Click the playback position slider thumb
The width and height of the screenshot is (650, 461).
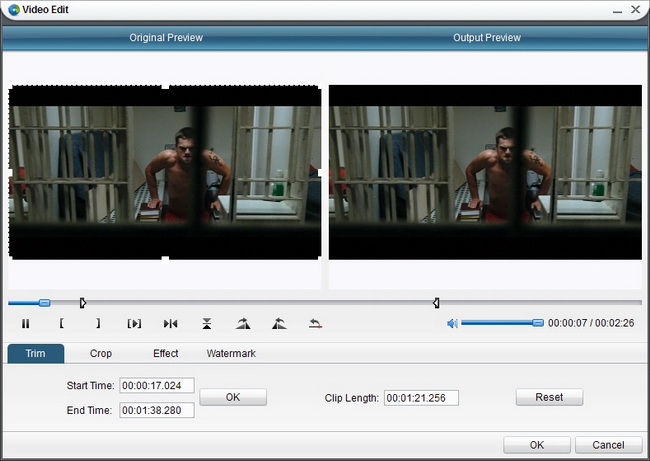point(44,303)
